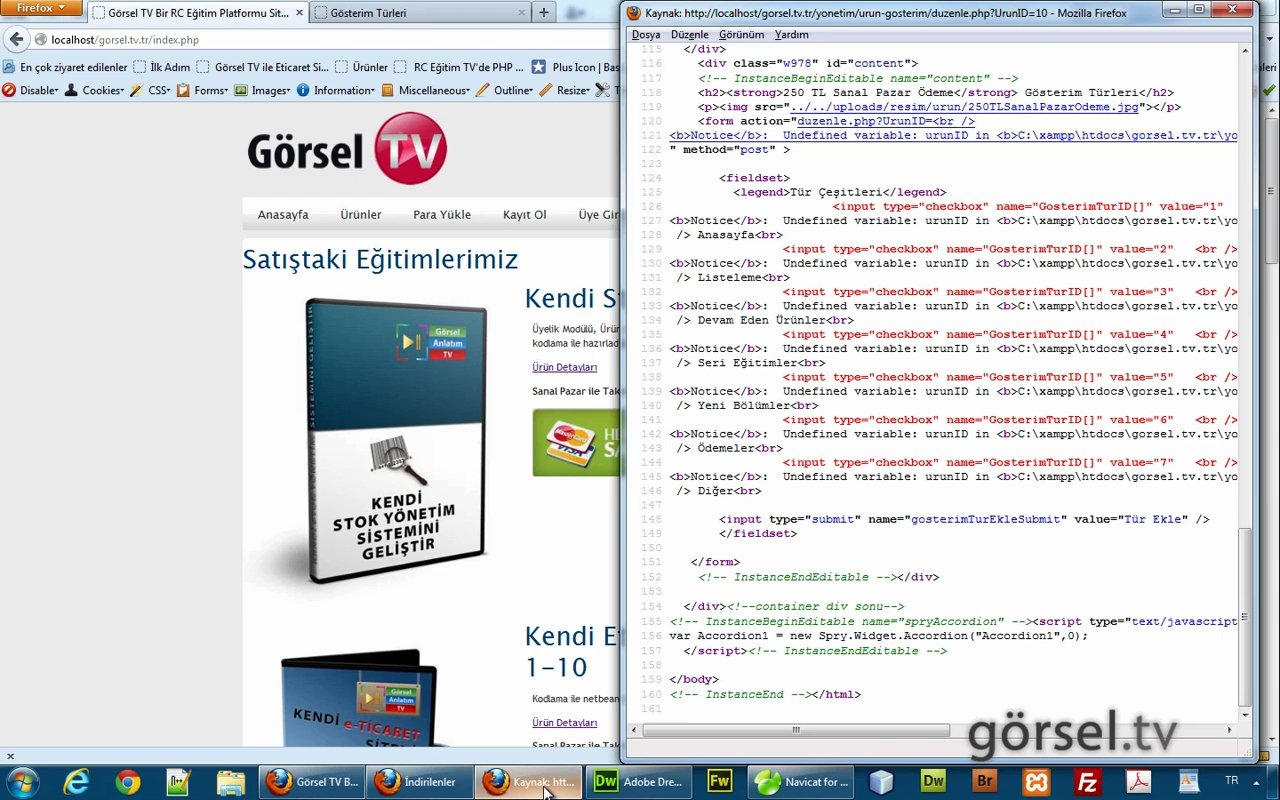Expand the Cookies developer toolbar menu

(95, 90)
